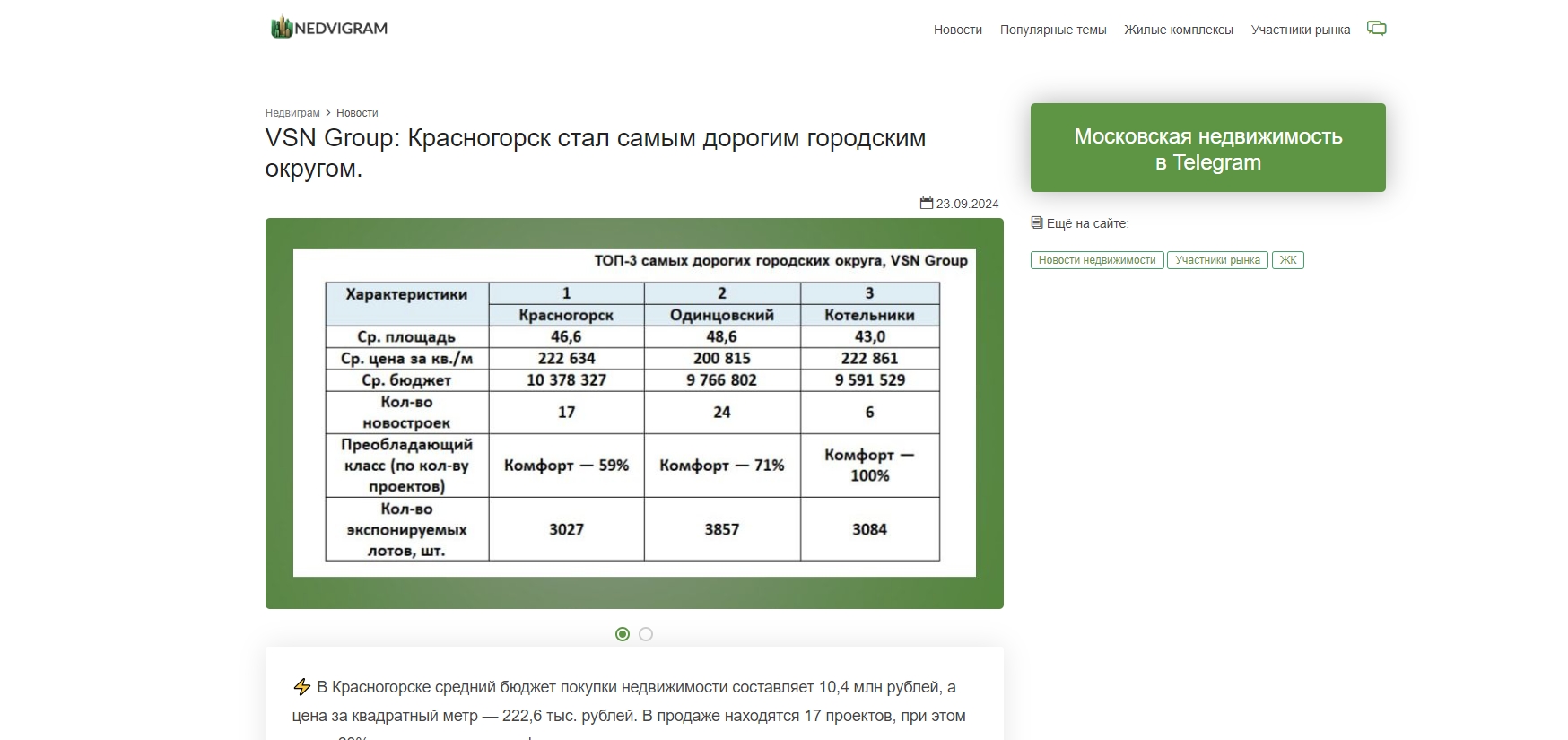The image size is (1568, 740).
Task: Click the breadcrumb chevron separator
Action: [x=328, y=113]
